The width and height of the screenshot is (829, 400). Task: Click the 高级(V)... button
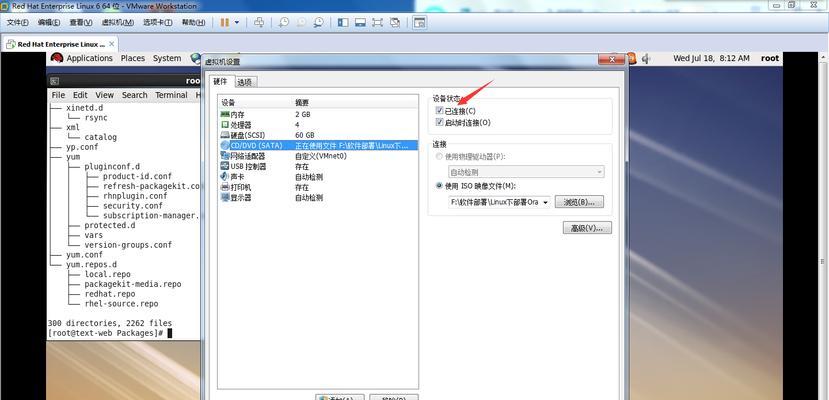(x=587, y=228)
